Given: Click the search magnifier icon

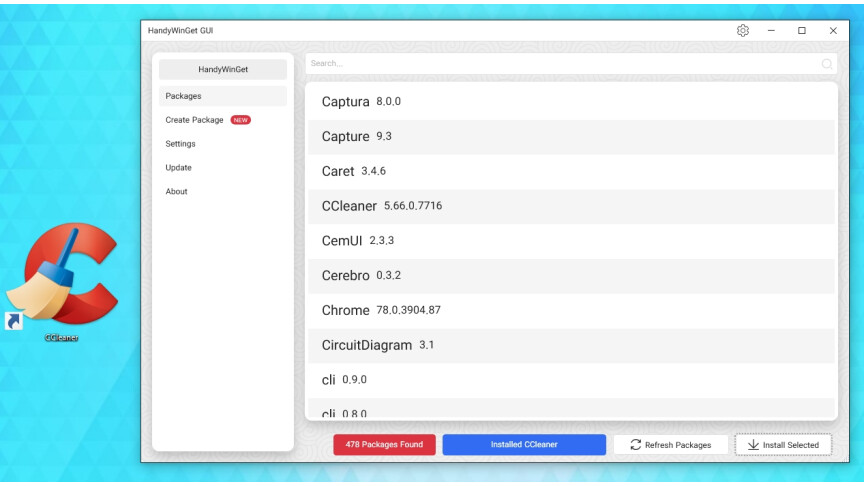Looking at the screenshot, I should pos(827,64).
